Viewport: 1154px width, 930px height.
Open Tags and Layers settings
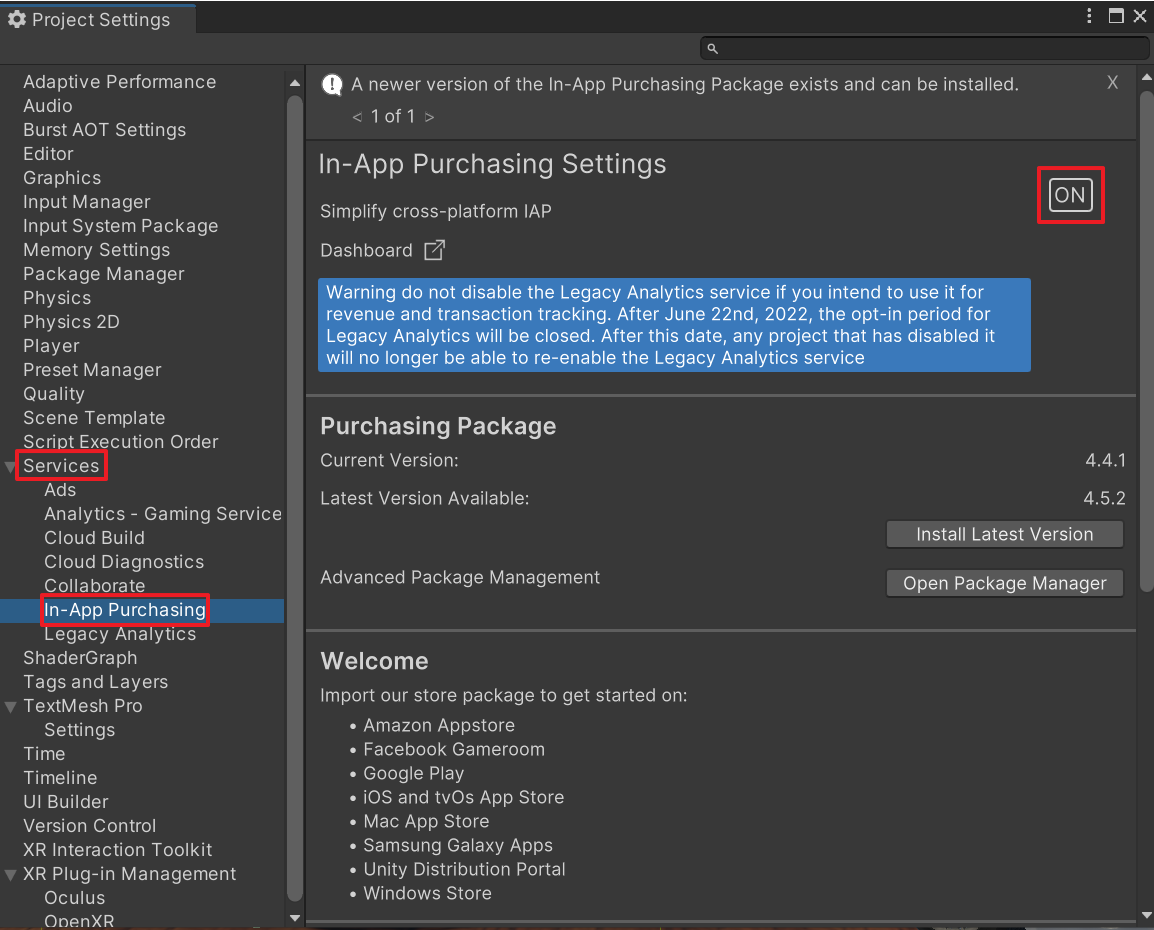point(96,682)
